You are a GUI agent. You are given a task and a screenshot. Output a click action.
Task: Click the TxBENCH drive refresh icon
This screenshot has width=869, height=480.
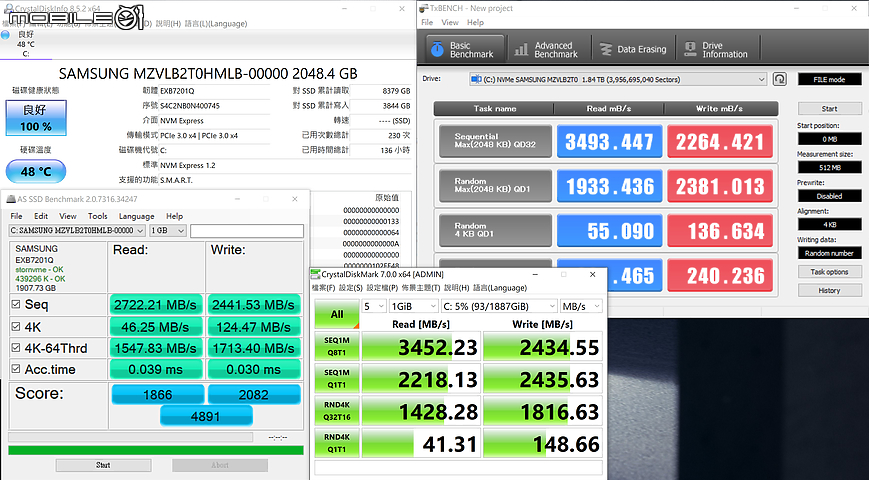(x=779, y=79)
